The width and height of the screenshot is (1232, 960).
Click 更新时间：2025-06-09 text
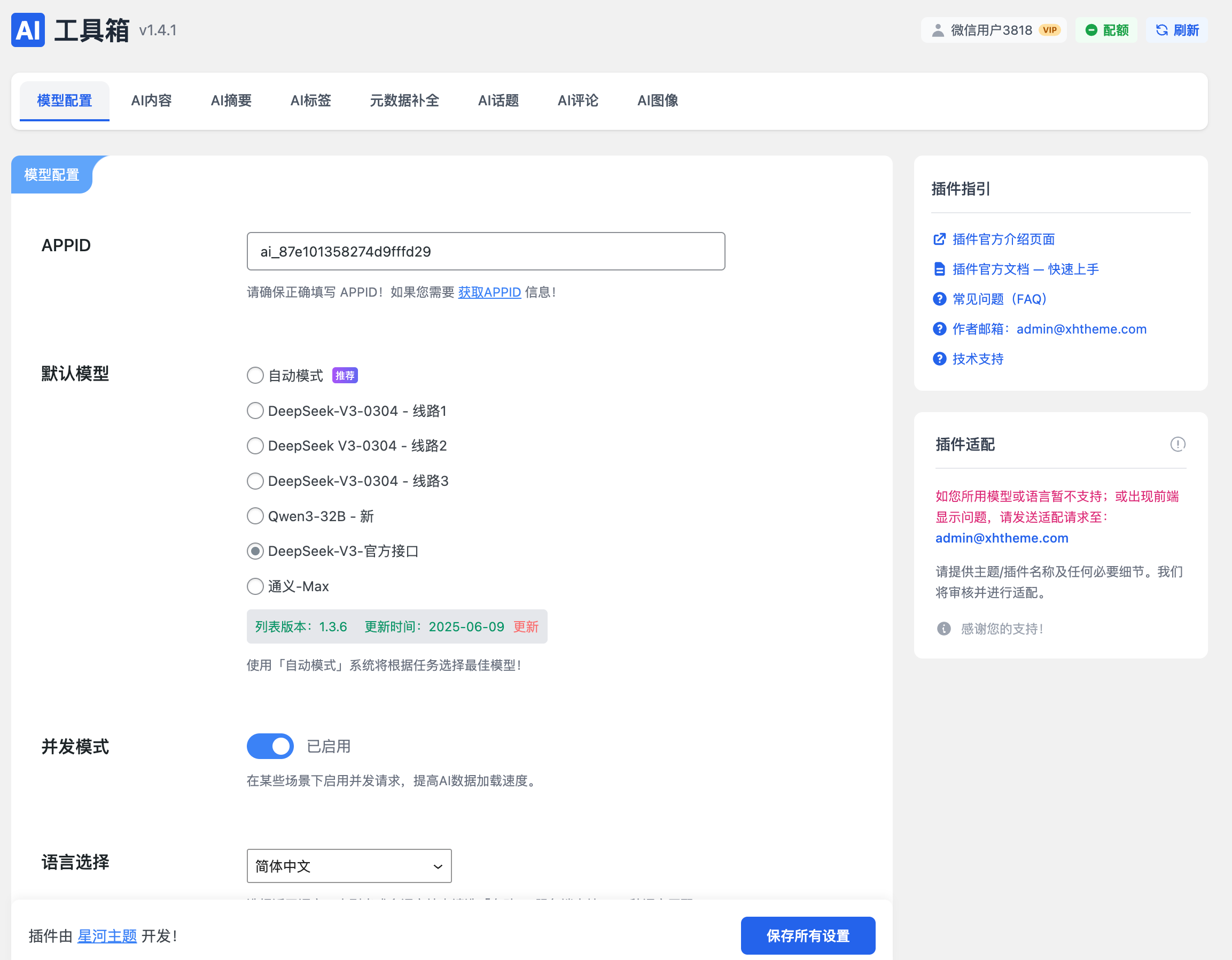pyautogui.click(x=435, y=627)
